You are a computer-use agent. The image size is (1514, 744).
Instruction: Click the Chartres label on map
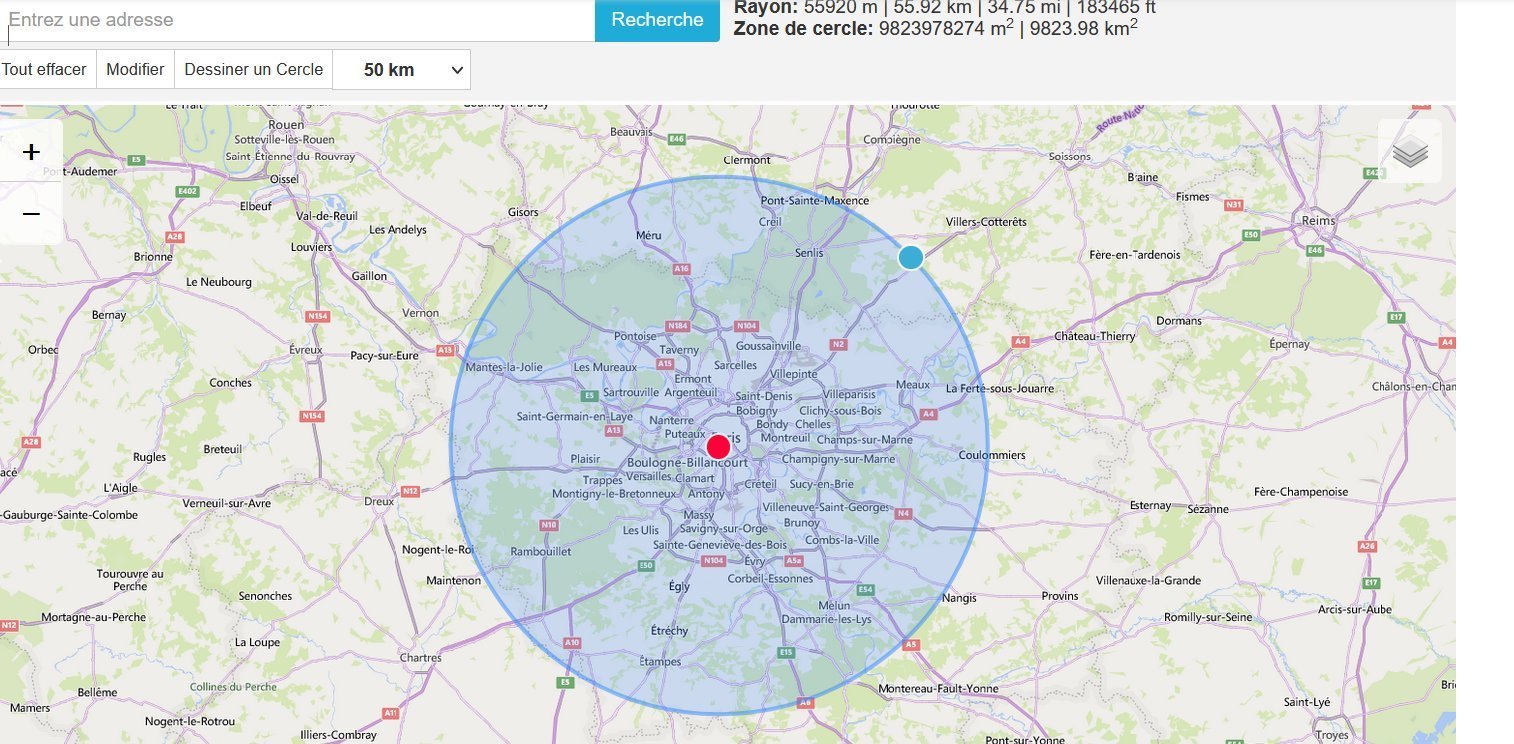click(x=420, y=658)
